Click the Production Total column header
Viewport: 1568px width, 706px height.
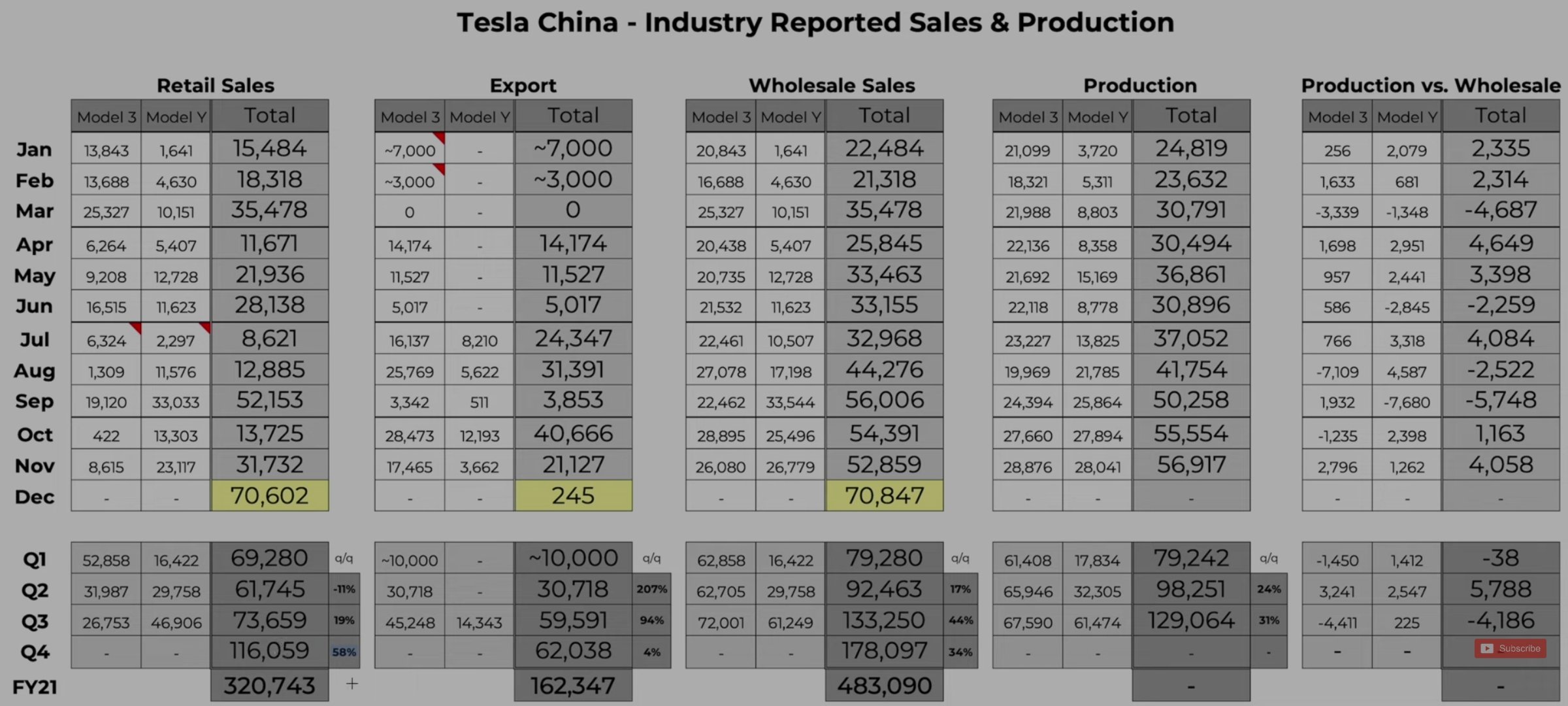(1191, 116)
